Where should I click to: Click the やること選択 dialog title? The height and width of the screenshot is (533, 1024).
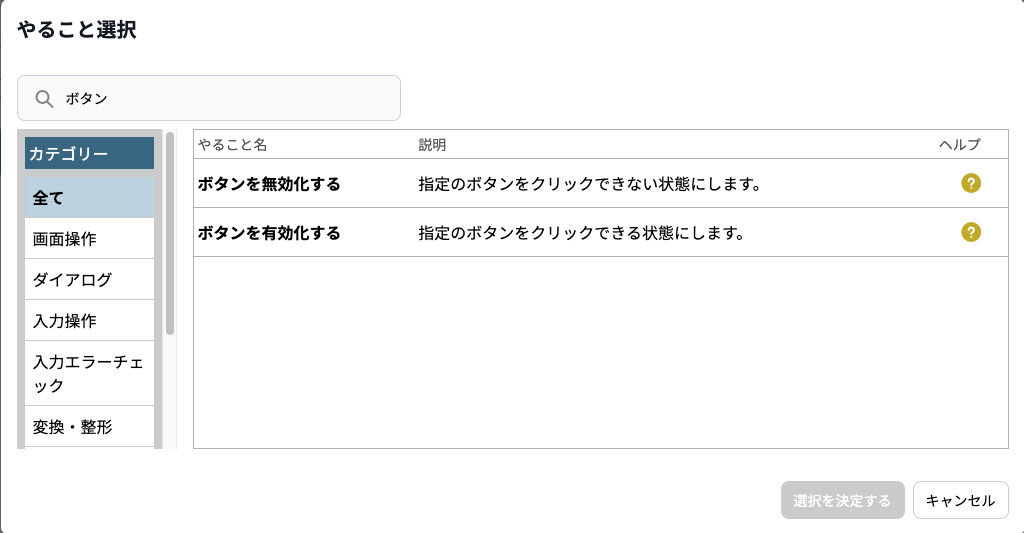click(77, 30)
